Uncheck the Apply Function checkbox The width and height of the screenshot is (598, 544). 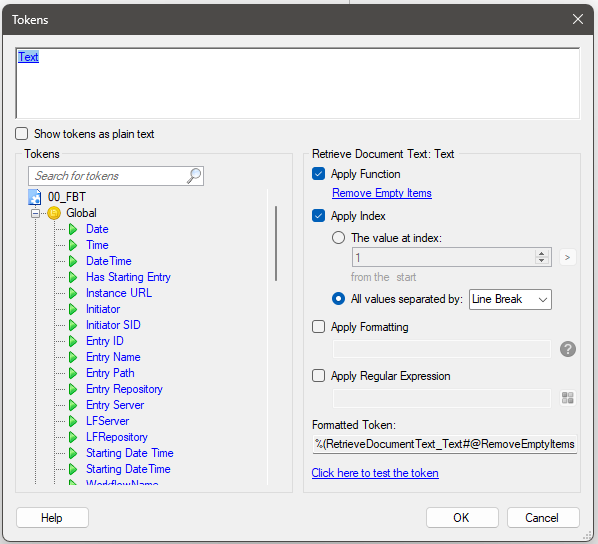(x=318, y=174)
